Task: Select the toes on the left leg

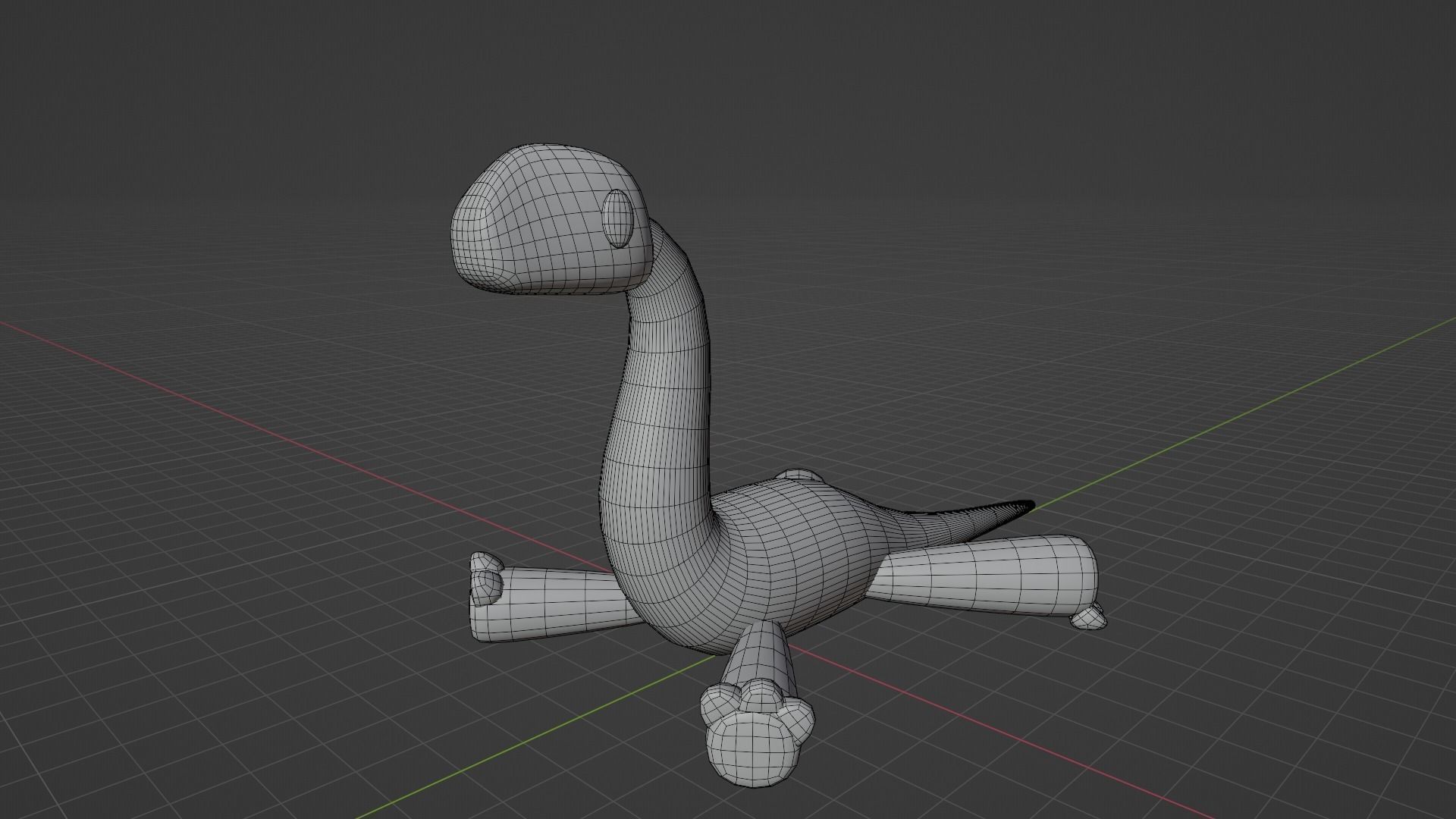Action: (x=485, y=579)
